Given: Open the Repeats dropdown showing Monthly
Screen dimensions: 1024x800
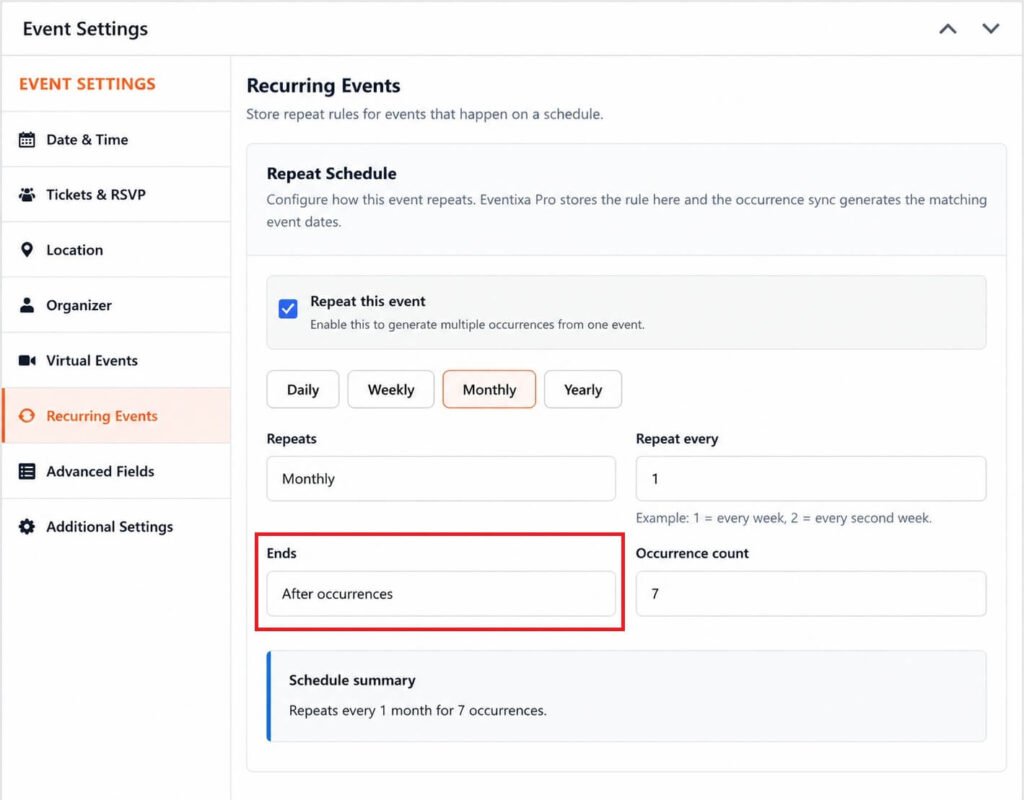Looking at the screenshot, I should coord(441,479).
